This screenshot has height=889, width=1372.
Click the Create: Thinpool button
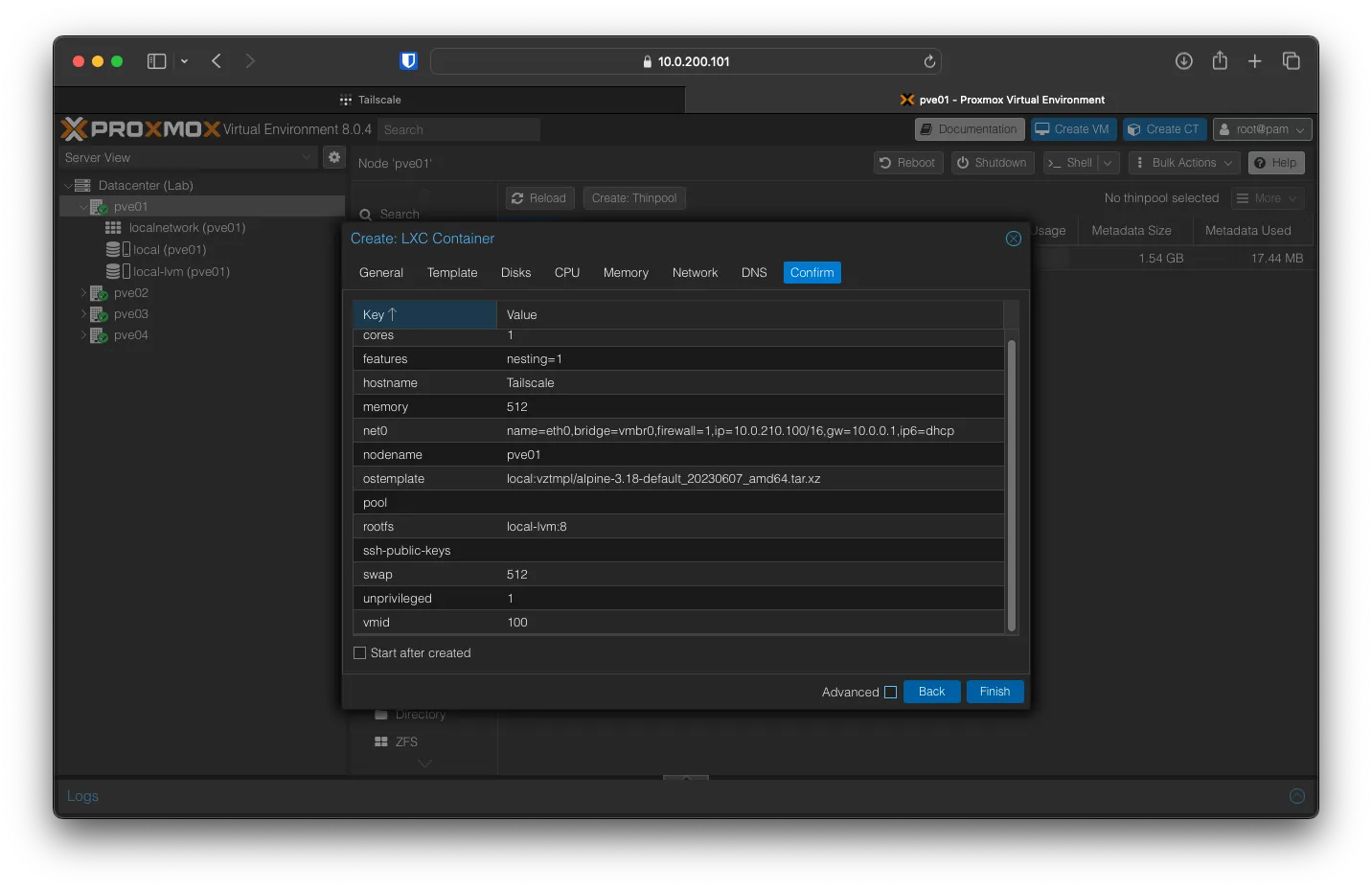click(x=634, y=198)
